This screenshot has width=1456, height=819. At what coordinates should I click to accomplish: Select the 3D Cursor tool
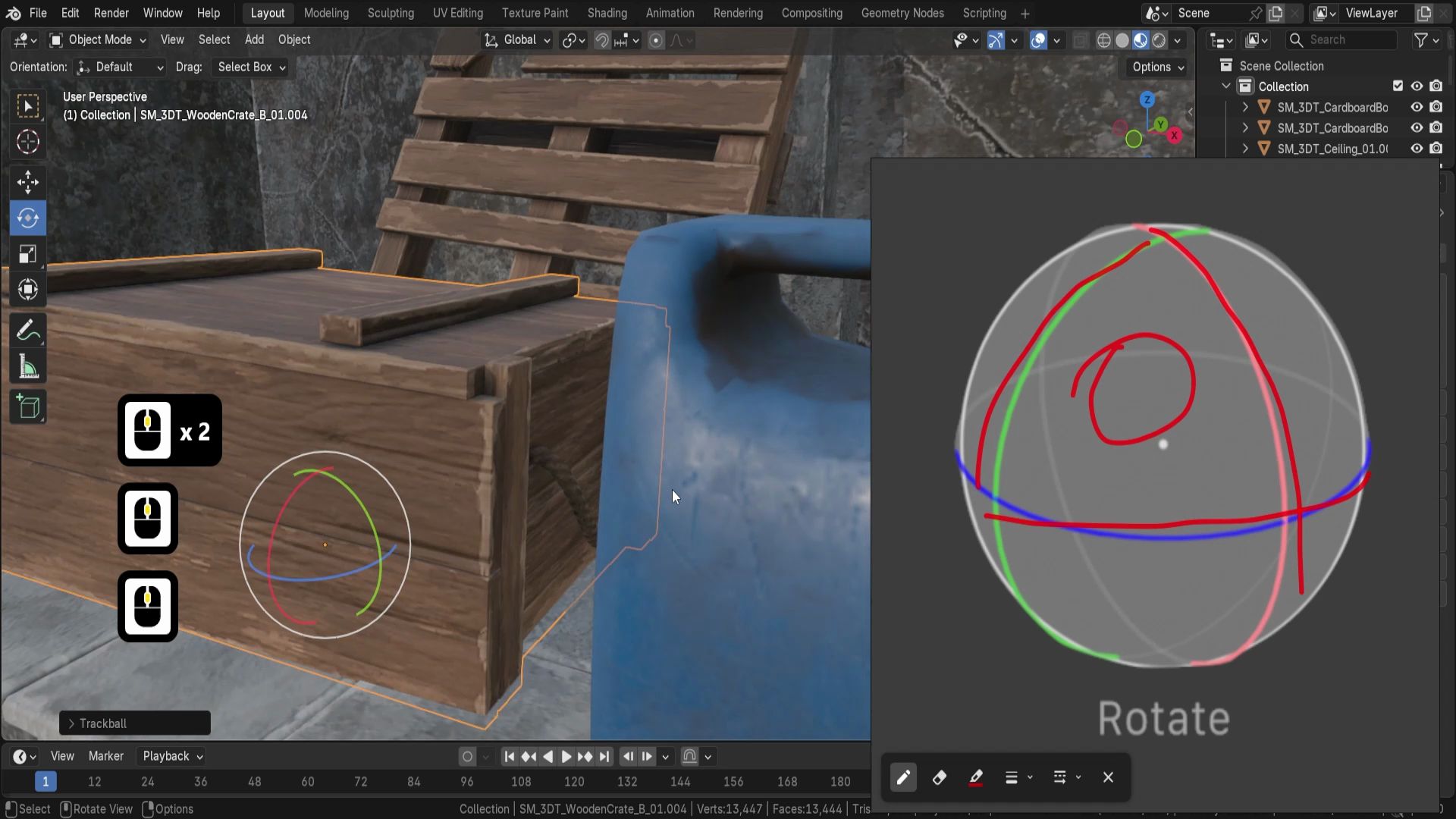pyautogui.click(x=28, y=142)
